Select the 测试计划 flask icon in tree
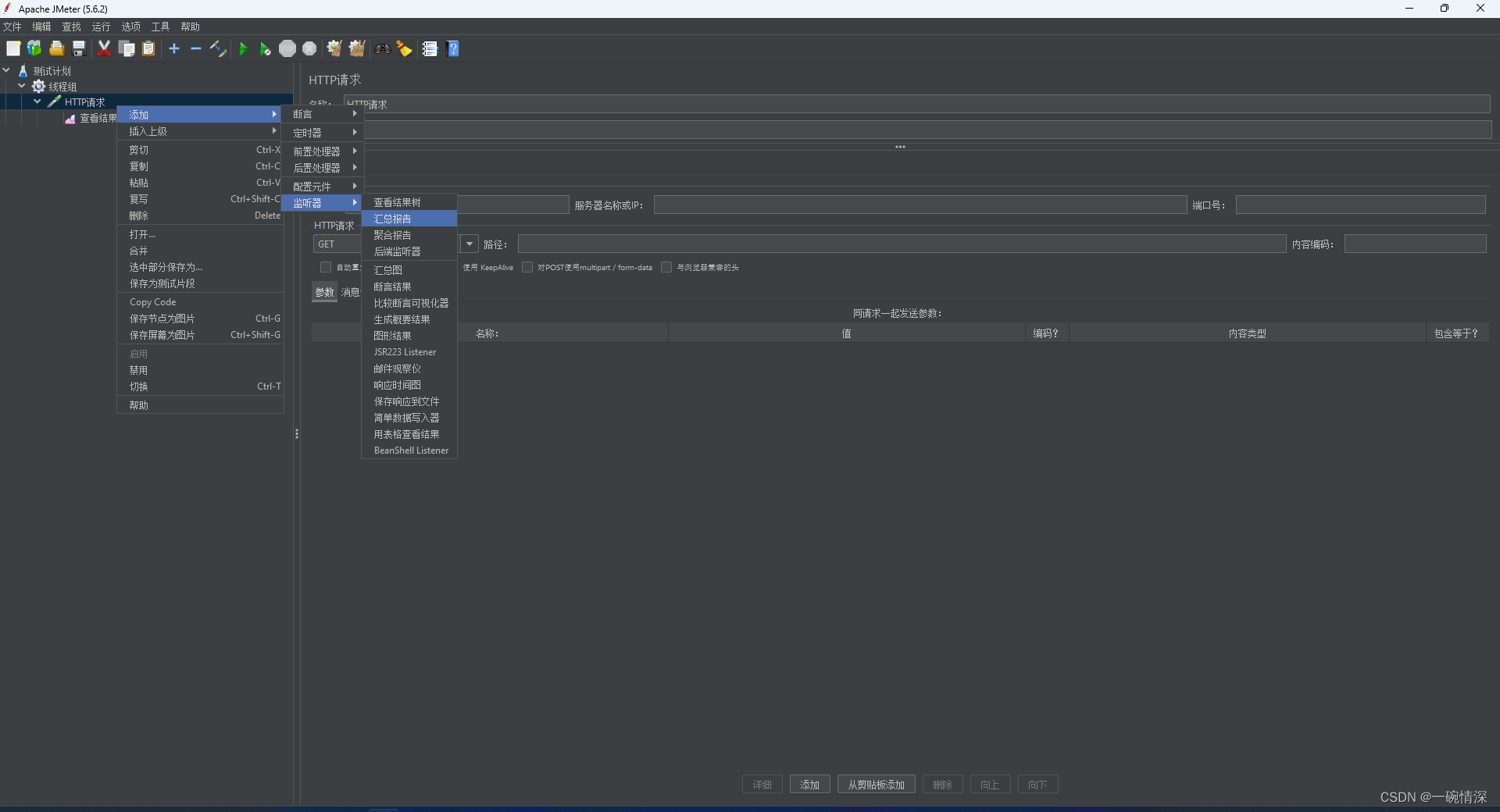This screenshot has width=1500, height=812. click(23, 70)
